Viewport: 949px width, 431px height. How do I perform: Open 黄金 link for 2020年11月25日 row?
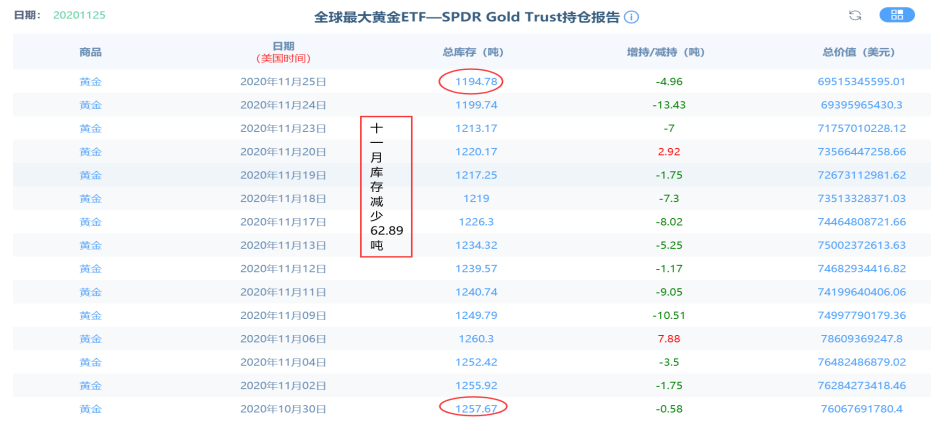click(x=90, y=82)
